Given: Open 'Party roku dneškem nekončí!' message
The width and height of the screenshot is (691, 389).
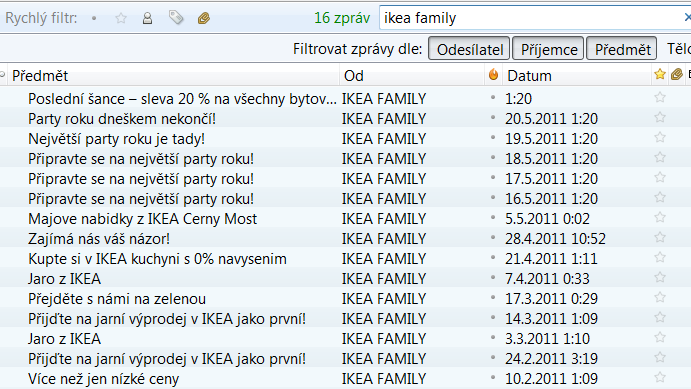Looking at the screenshot, I should pos(122,119).
